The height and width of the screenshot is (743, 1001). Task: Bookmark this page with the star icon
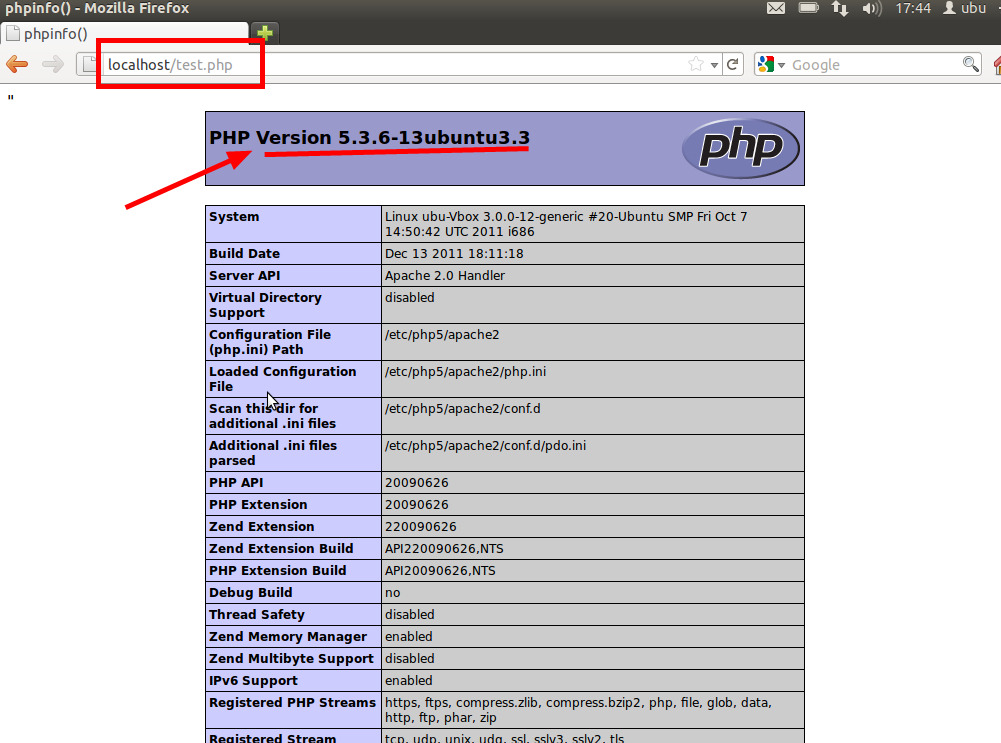[696, 65]
